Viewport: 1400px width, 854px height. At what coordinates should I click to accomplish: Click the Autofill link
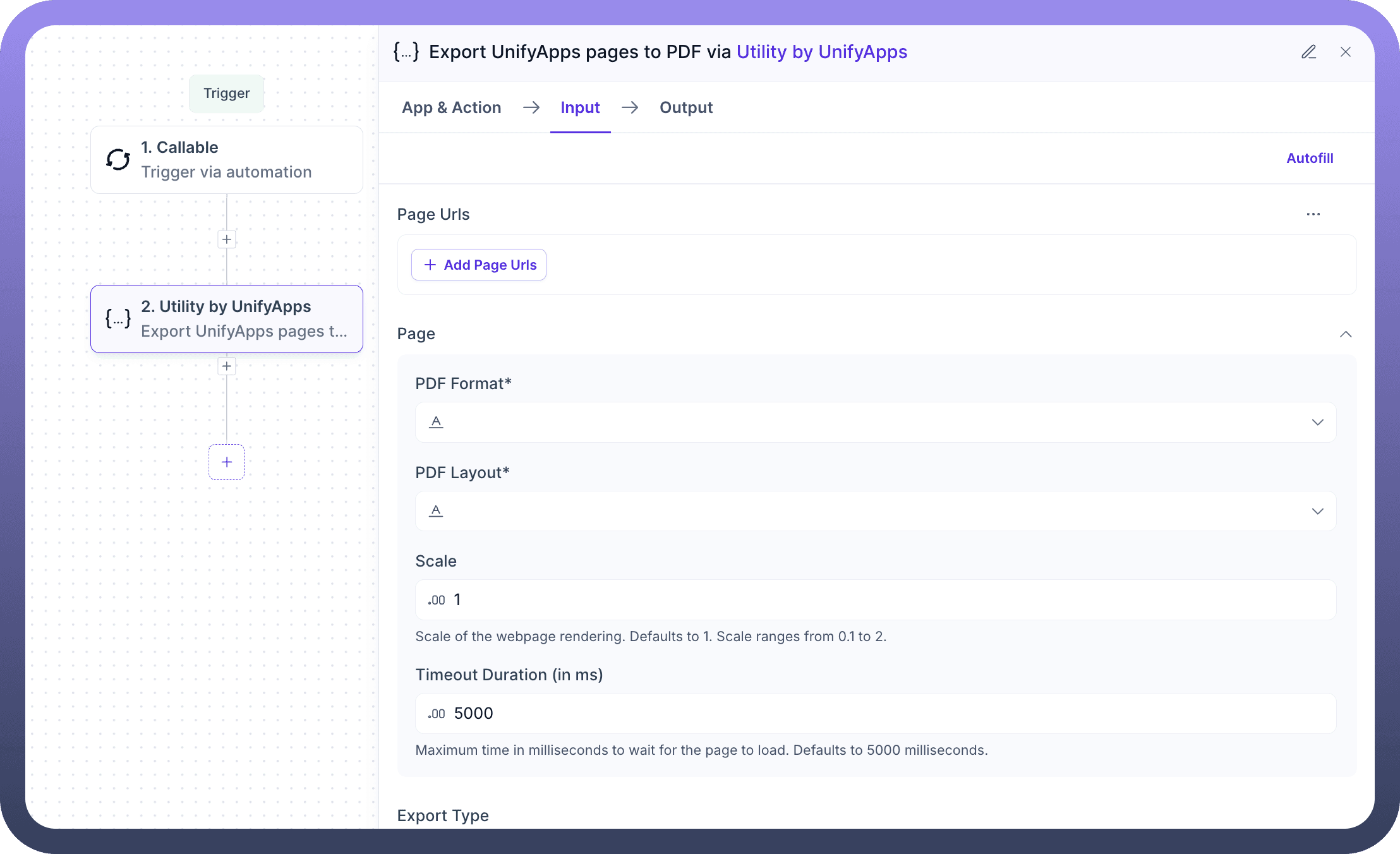(x=1310, y=159)
